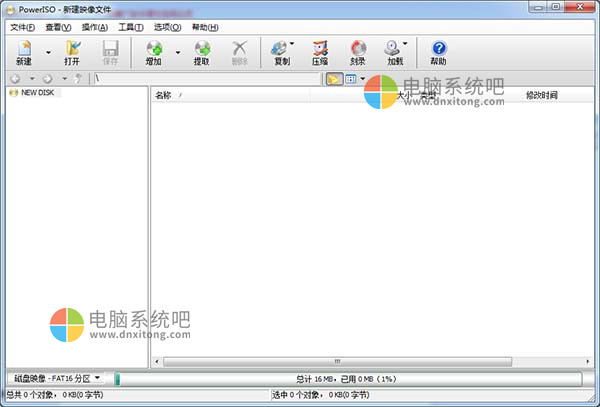This screenshot has width=600, height=407.
Task: Open the 操作(A) menu
Action: 95,27
